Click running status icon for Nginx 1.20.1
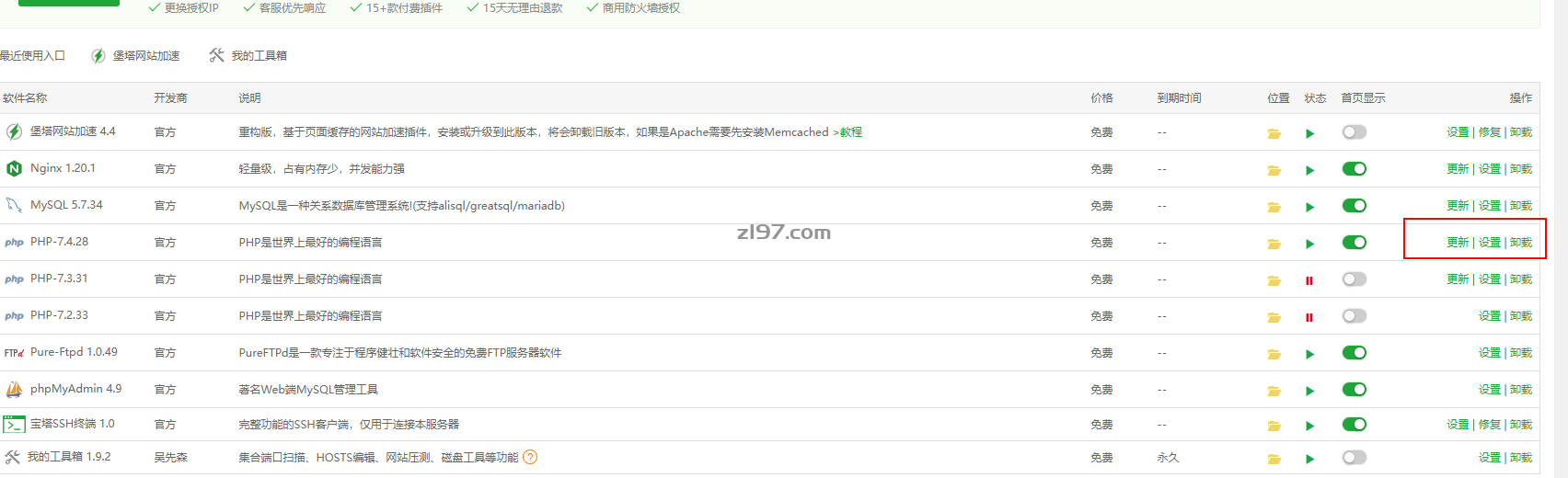Viewport: 1568px width, 478px height. [x=1309, y=170]
